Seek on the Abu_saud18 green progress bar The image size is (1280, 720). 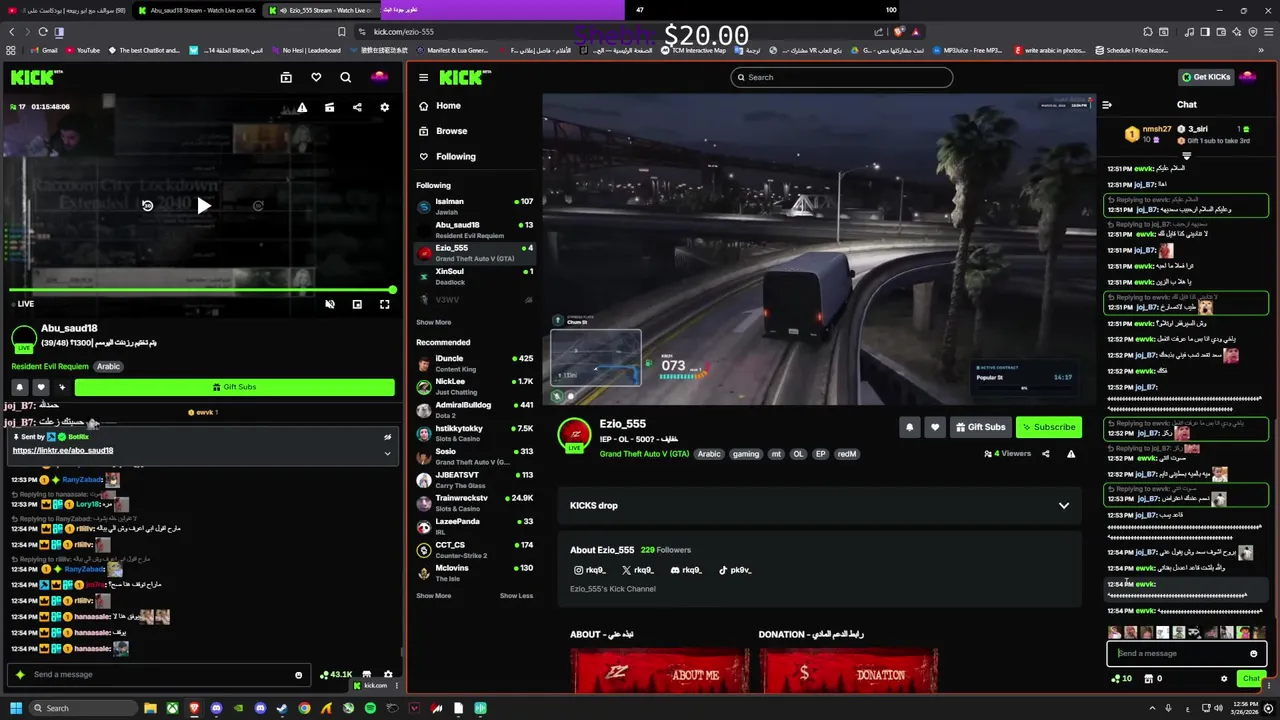pyautogui.click(x=201, y=290)
